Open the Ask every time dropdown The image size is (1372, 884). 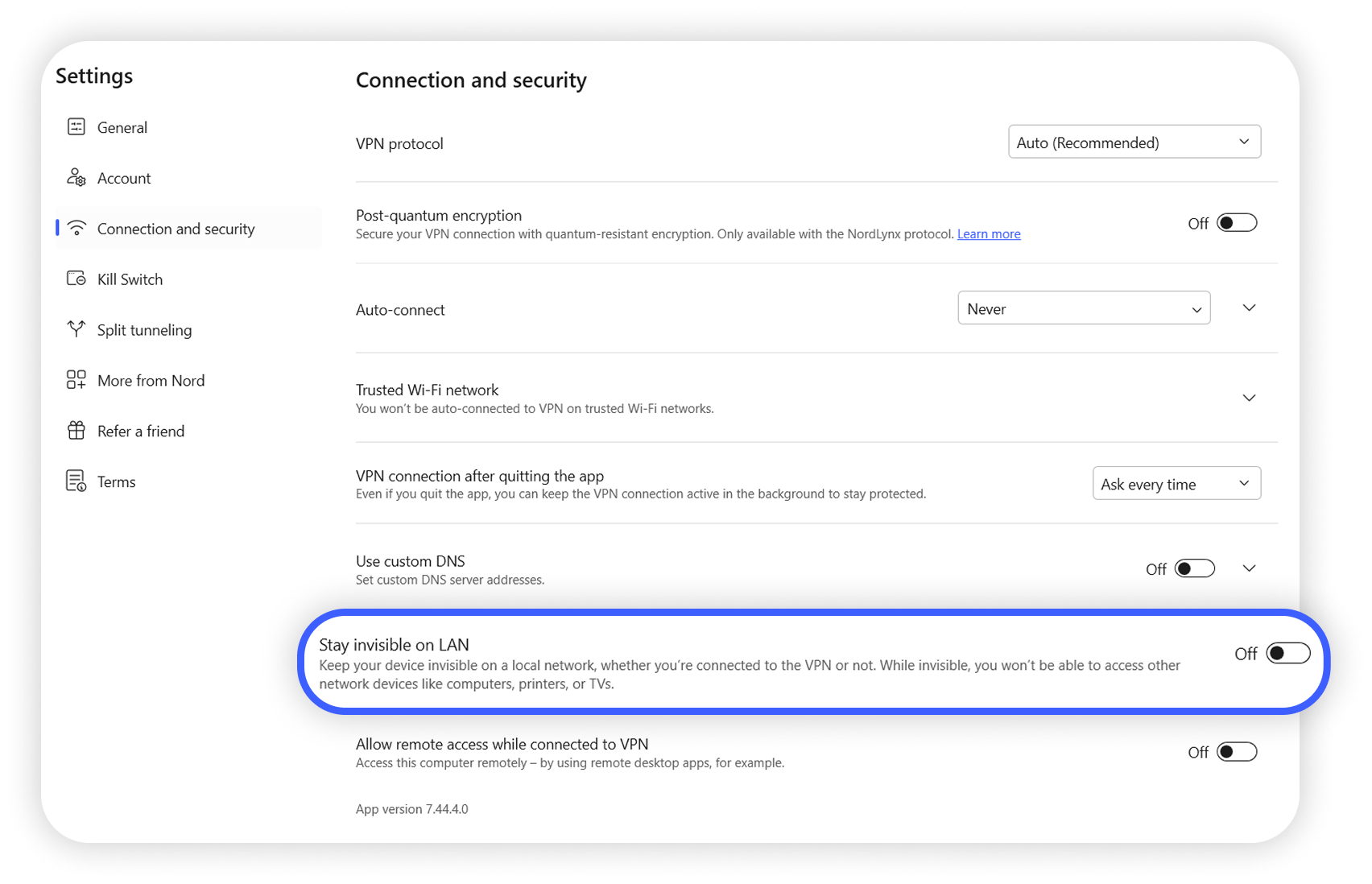coord(1176,483)
